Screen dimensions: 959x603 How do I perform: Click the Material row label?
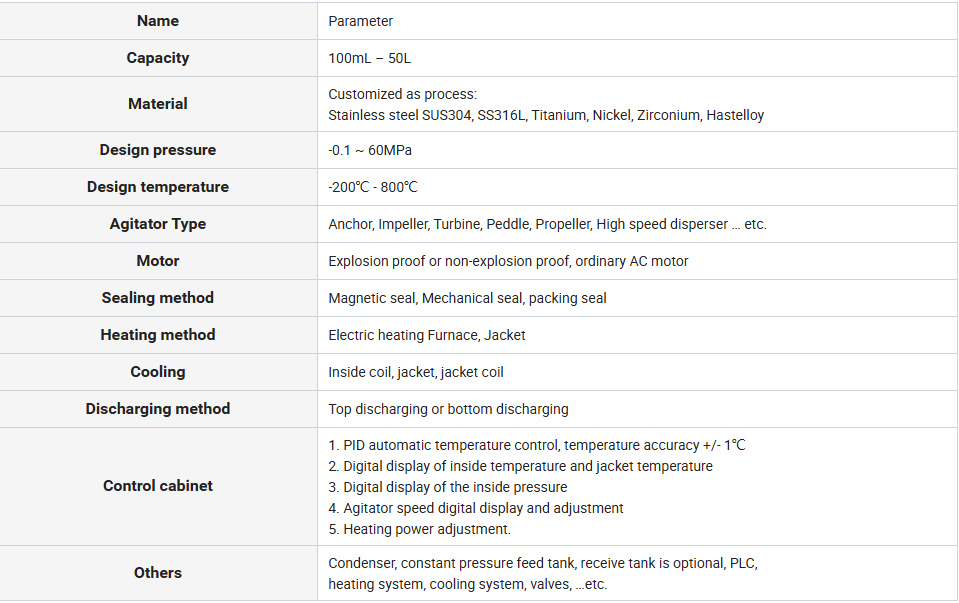pyautogui.click(x=158, y=104)
